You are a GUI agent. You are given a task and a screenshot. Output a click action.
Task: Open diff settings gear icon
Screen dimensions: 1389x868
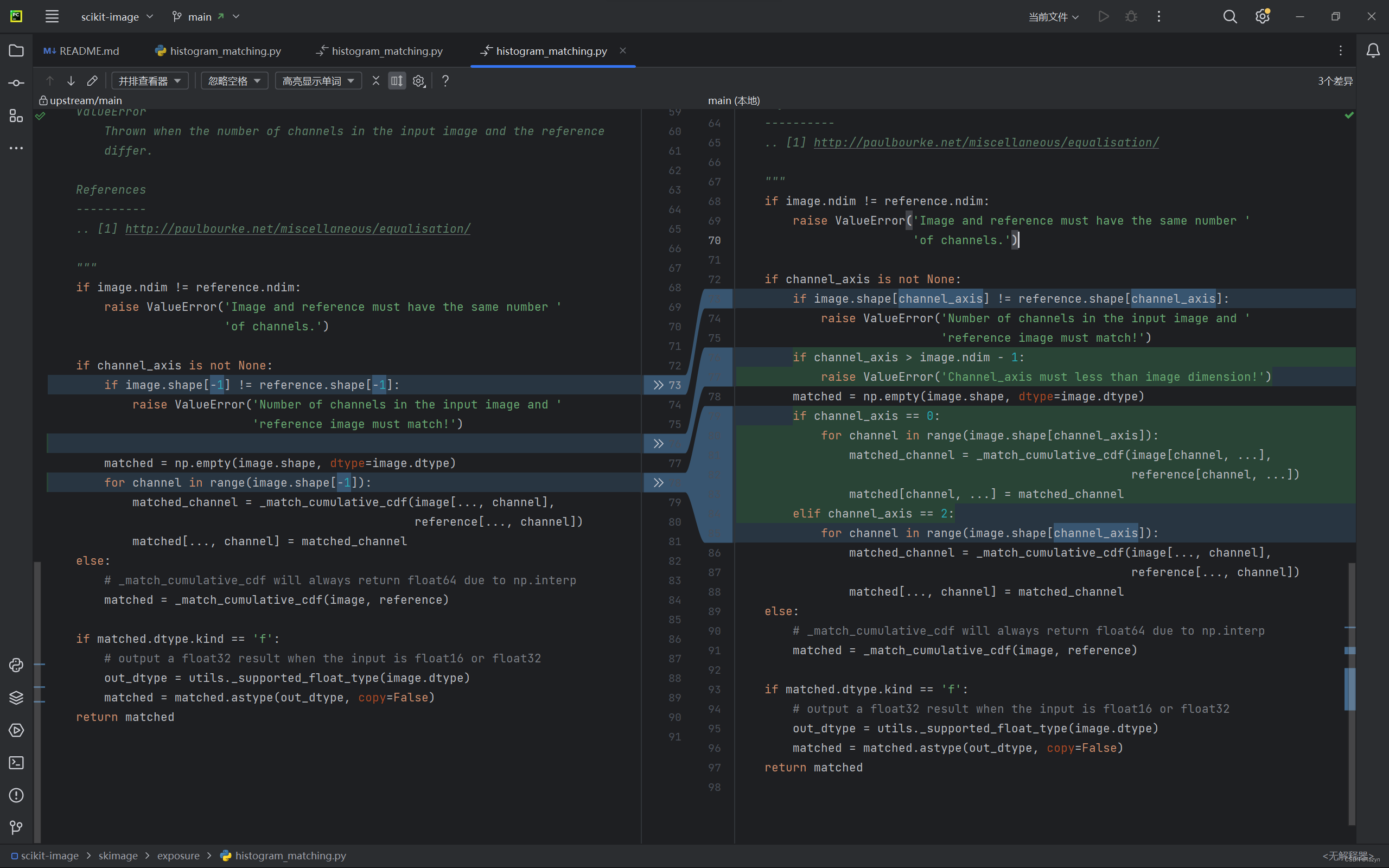tap(419, 81)
